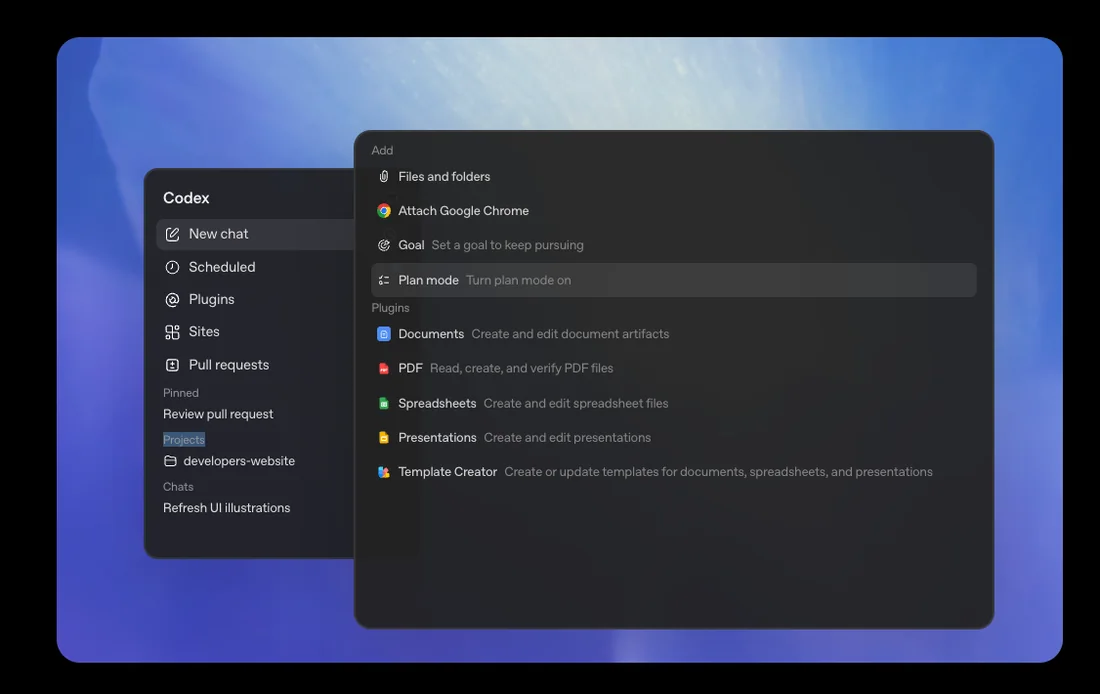Click 'Turn plan mode on' description
Viewport: 1100px width, 694px height.
(518, 280)
